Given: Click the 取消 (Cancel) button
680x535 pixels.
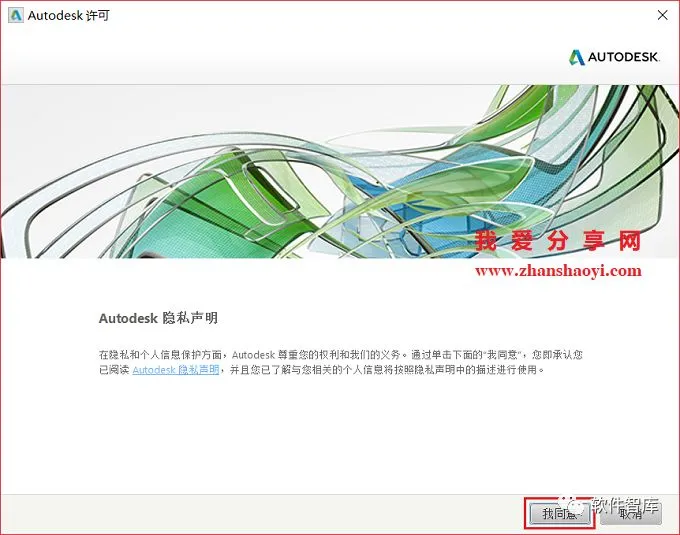Looking at the screenshot, I should pyautogui.click(x=631, y=513).
